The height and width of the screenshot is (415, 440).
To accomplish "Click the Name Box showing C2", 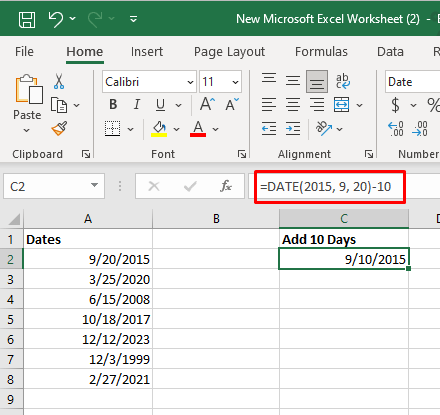I will (54, 186).
